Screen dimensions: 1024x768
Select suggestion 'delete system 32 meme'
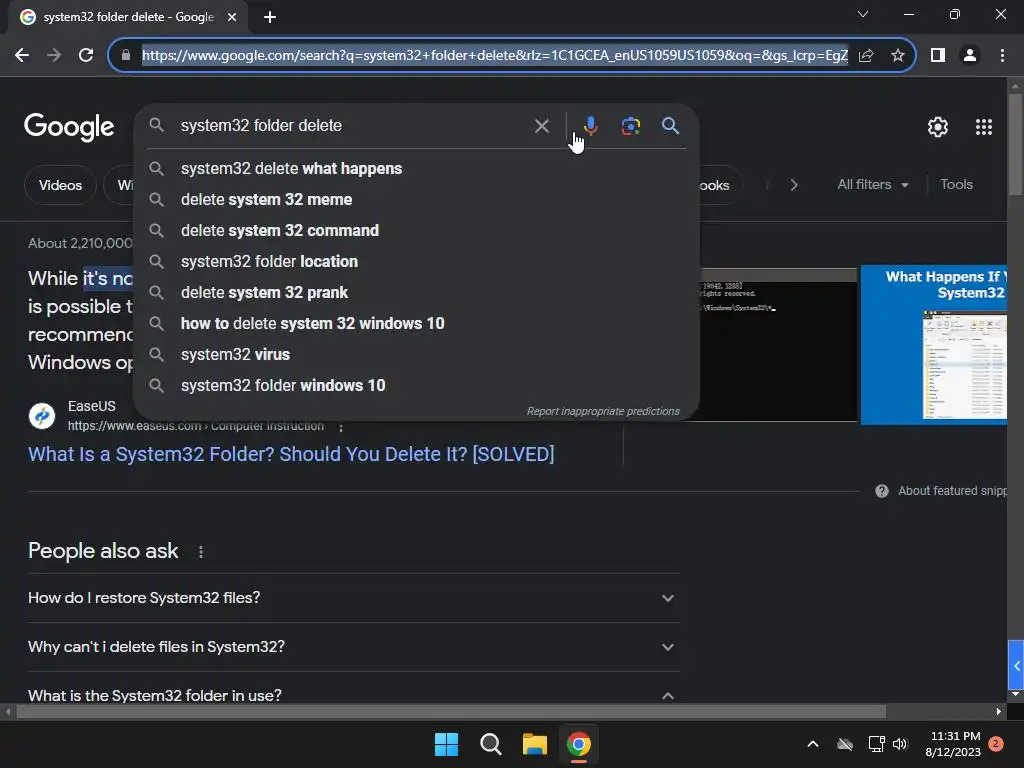tap(415, 199)
